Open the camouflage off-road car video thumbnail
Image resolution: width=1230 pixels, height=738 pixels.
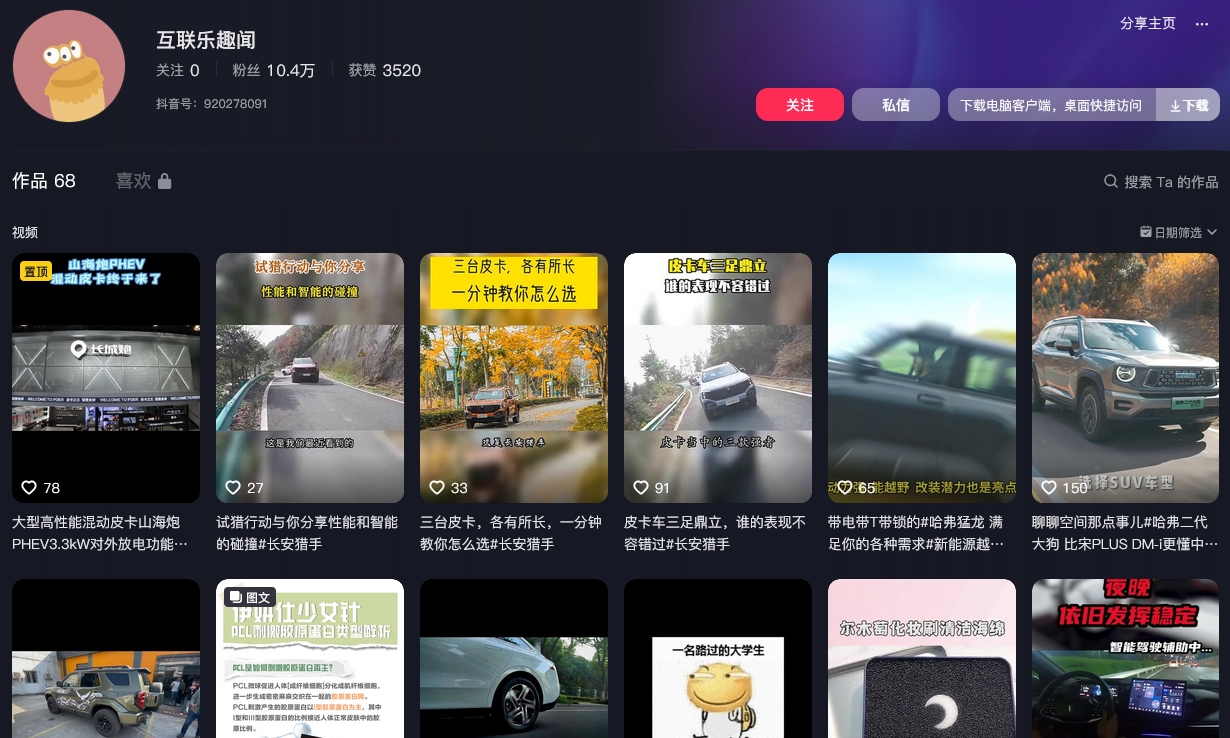[x=106, y=659]
